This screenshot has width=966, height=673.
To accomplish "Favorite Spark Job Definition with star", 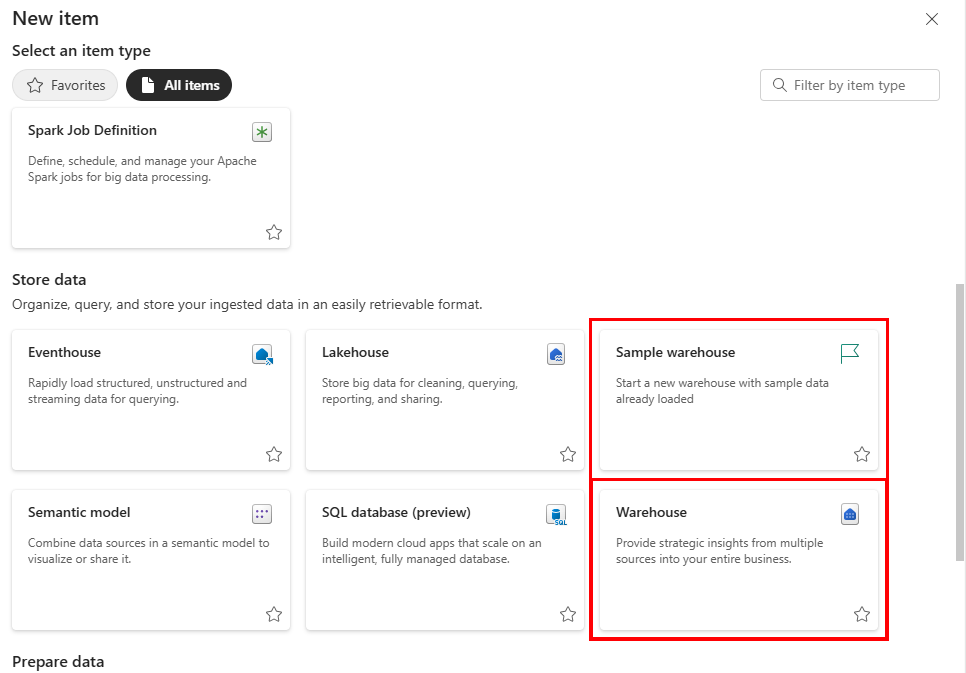I will (274, 232).
